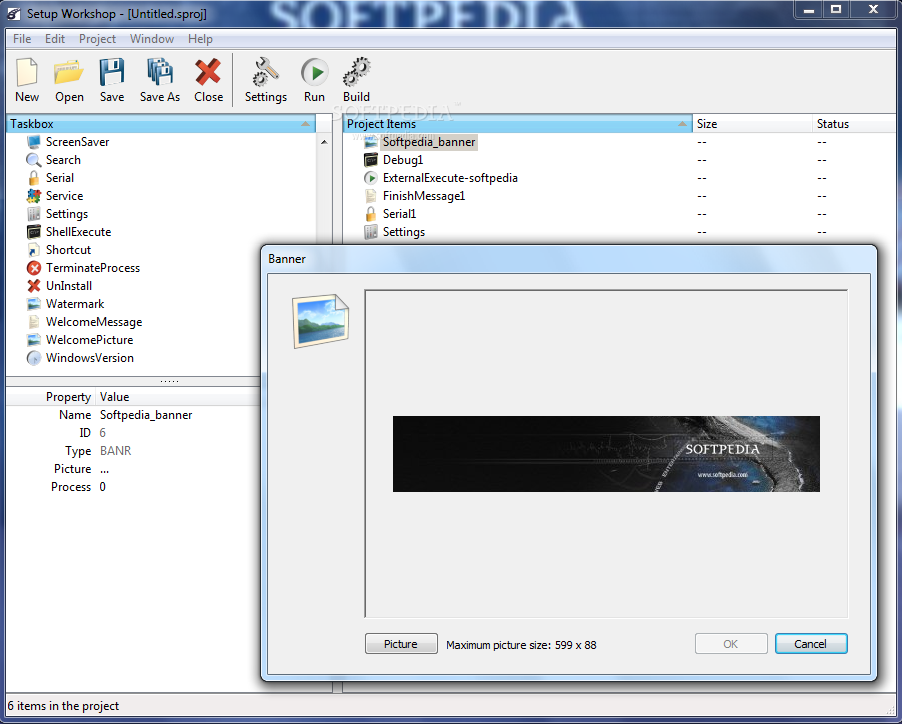Click the Type value BANR
Screen dimensions: 902x724
116,451
